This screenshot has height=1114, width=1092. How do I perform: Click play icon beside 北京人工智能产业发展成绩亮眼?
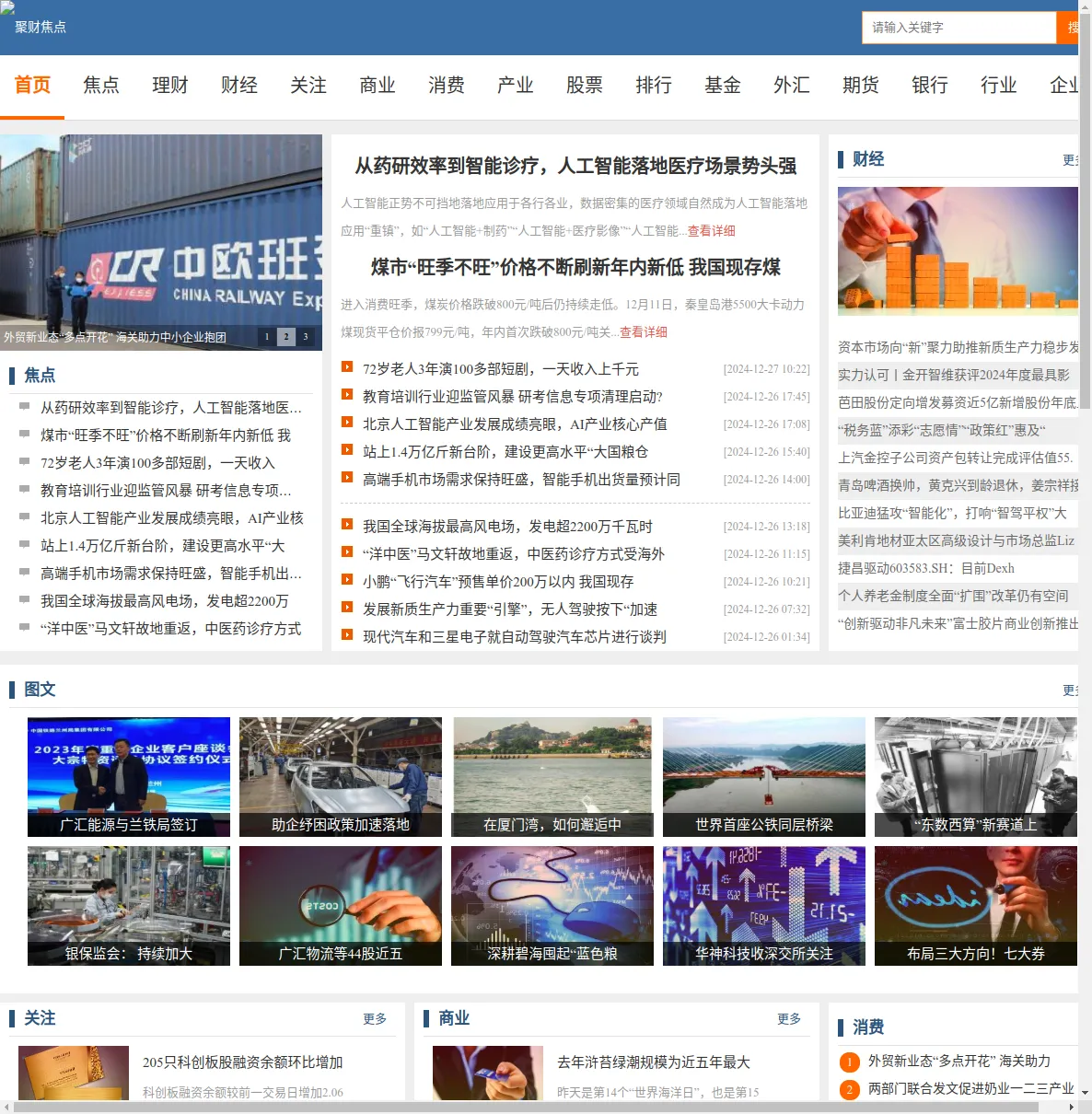(x=347, y=422)
